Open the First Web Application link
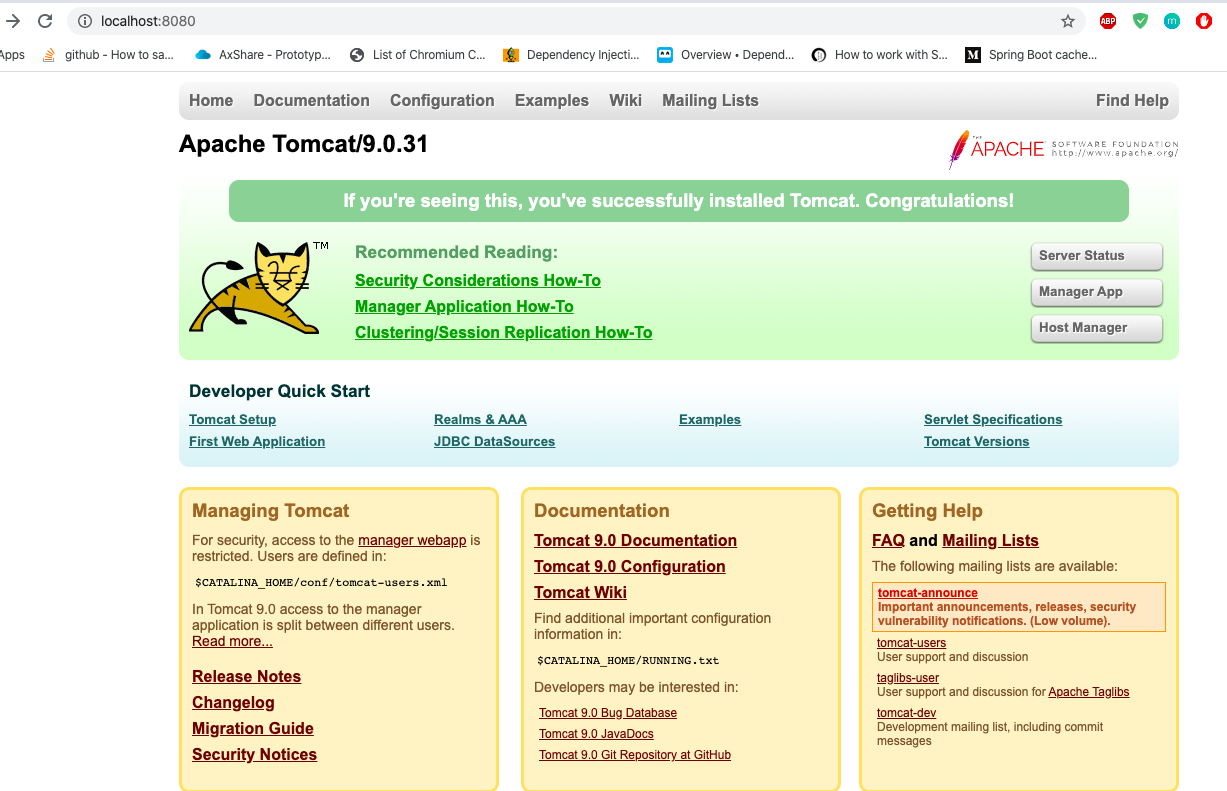The image size is (1227, 791). (x=257, y=441)
